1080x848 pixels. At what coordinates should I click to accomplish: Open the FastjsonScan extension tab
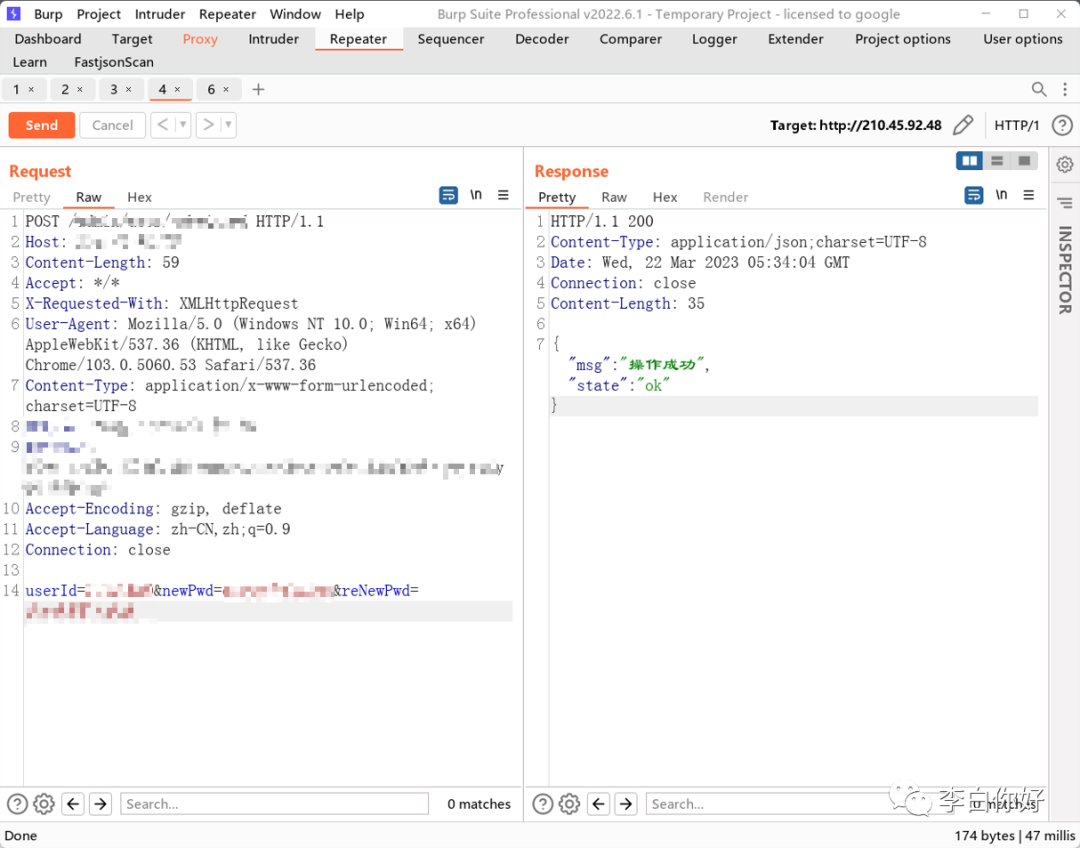click(114, 62)
